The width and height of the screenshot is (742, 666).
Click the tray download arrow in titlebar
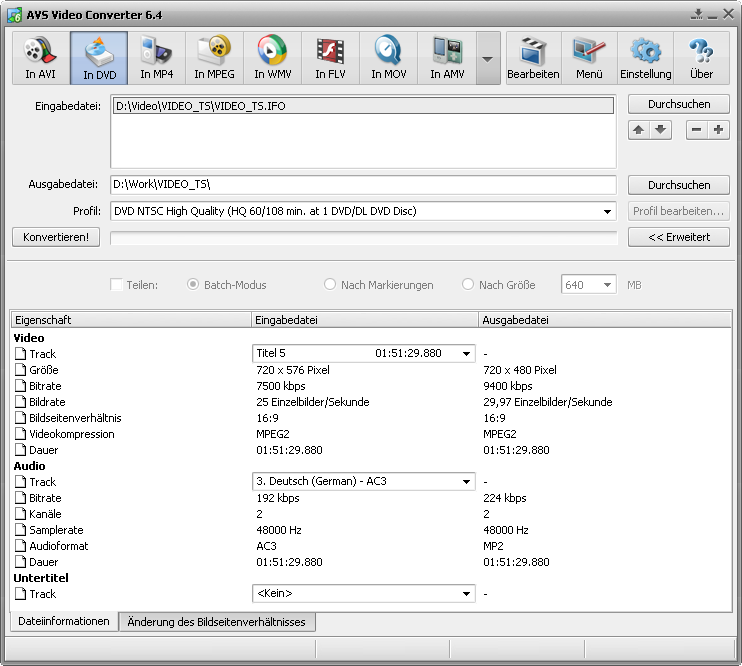(x=697, y=14)
